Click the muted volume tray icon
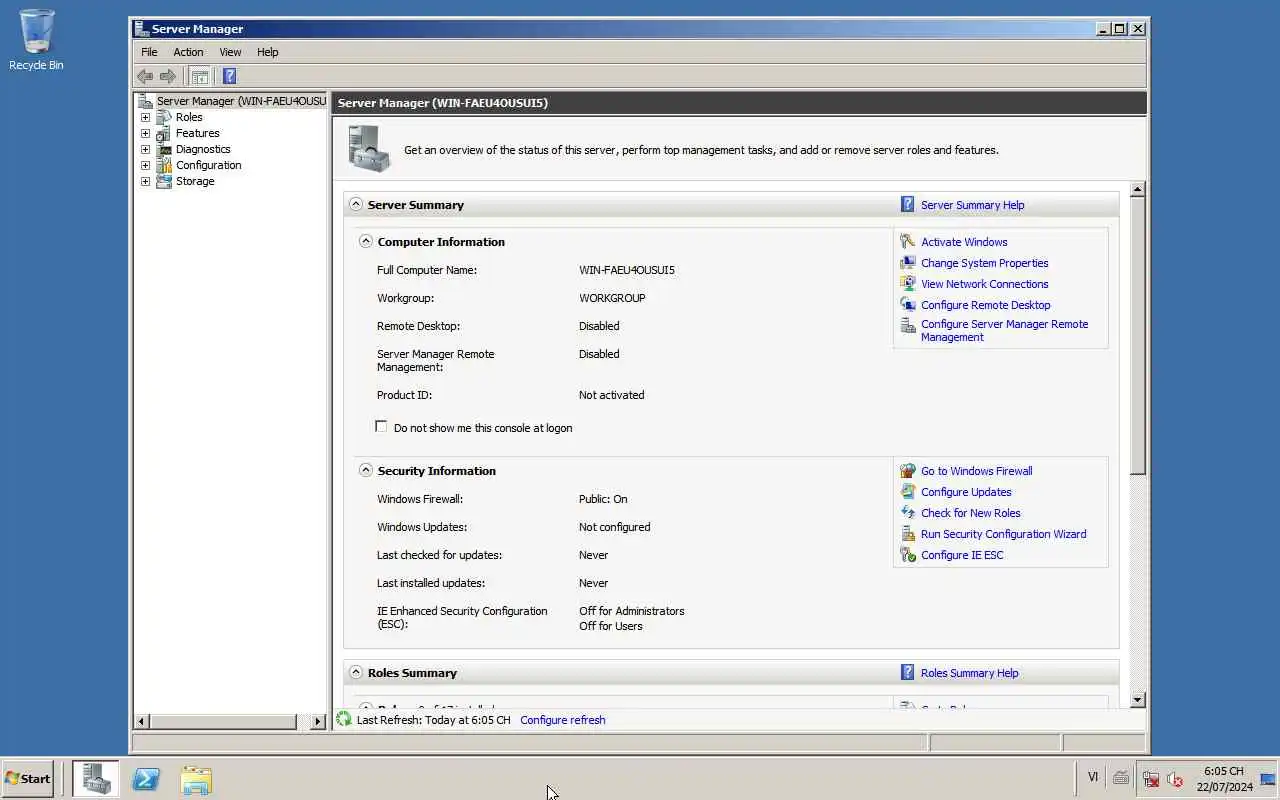1280x800 pixels. click(x=1175, y=779)
